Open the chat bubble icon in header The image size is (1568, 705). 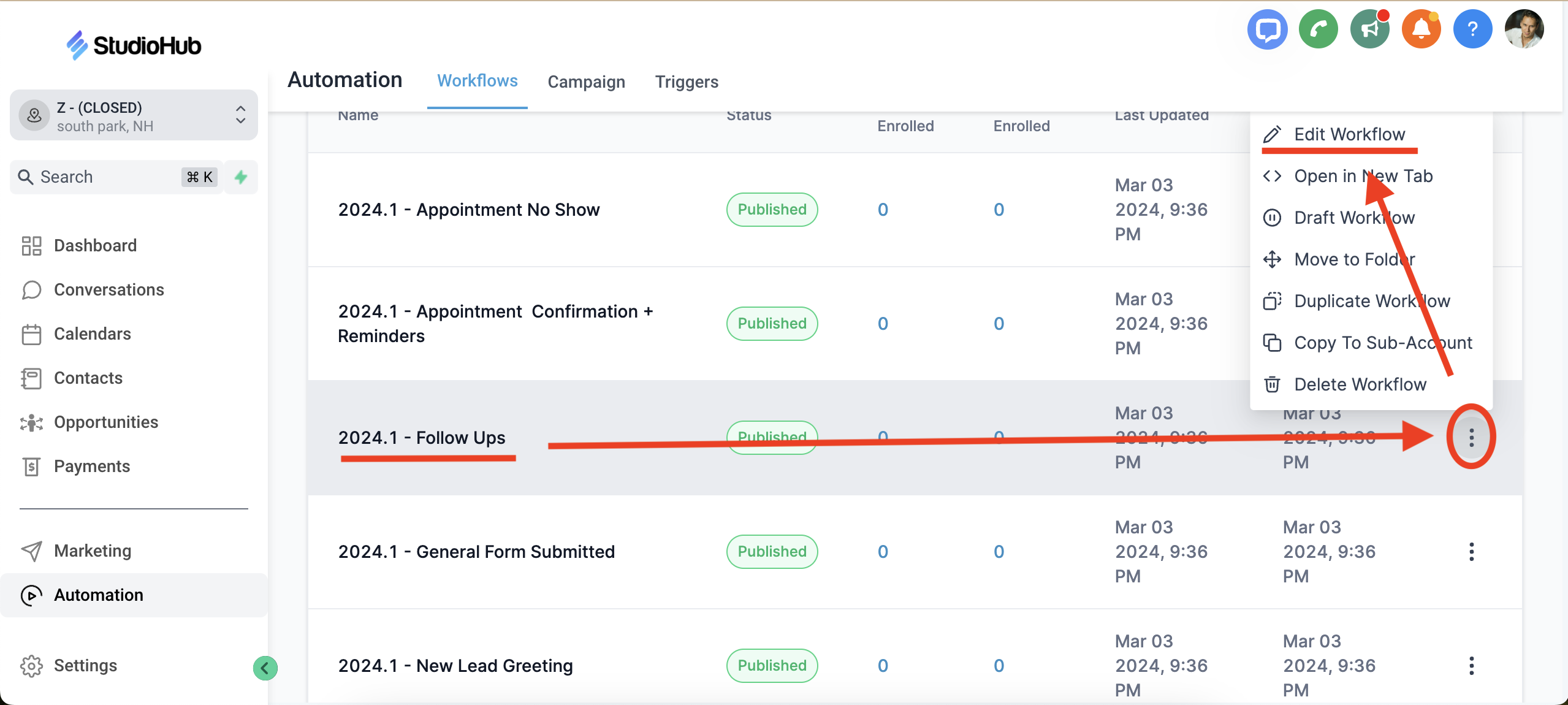(1266, 29)
